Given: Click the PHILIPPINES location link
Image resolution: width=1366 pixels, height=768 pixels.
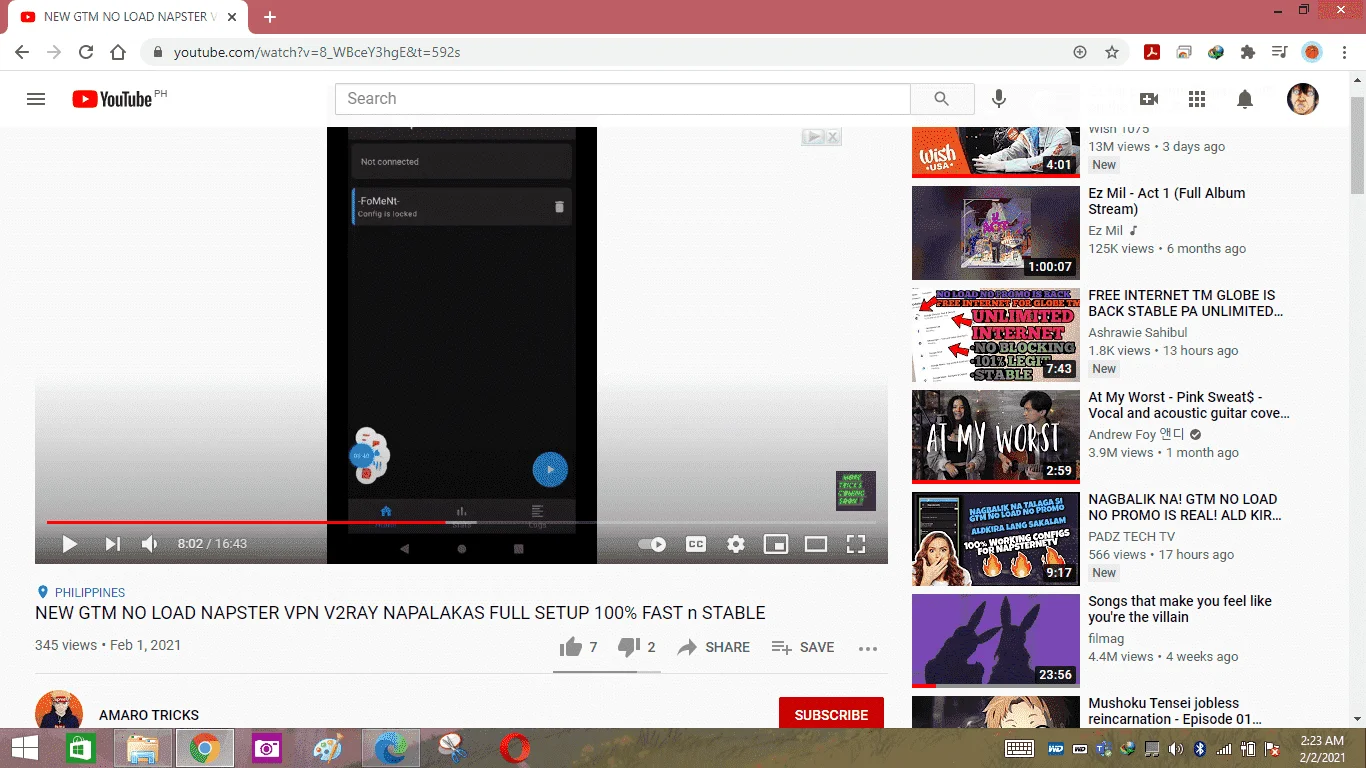Looking at the screenshot, I should pos(90,592).
